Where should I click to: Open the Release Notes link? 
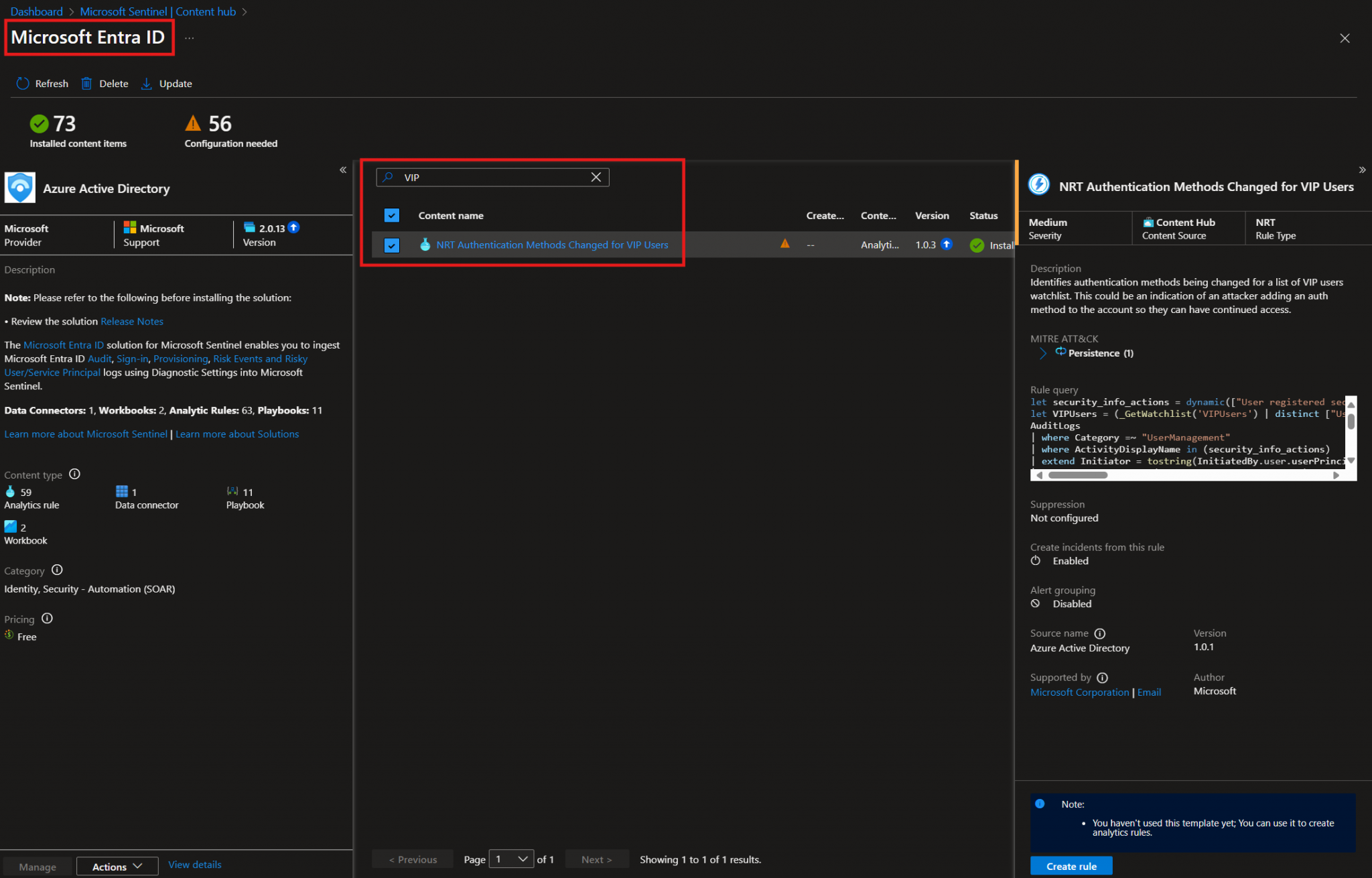[x=131, y=321]
